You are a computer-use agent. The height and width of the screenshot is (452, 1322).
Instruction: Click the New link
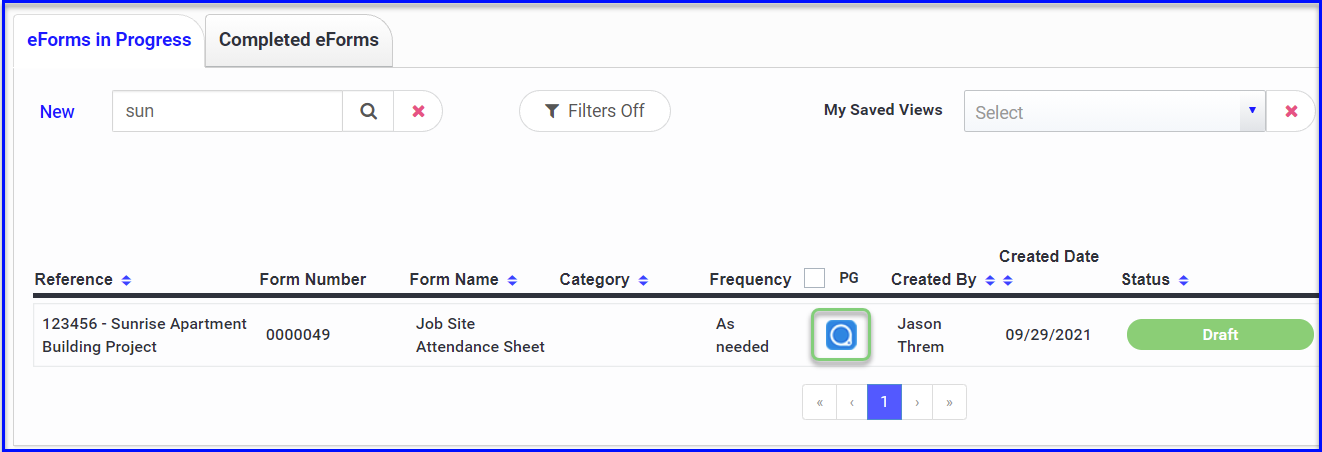coord(57,112)
